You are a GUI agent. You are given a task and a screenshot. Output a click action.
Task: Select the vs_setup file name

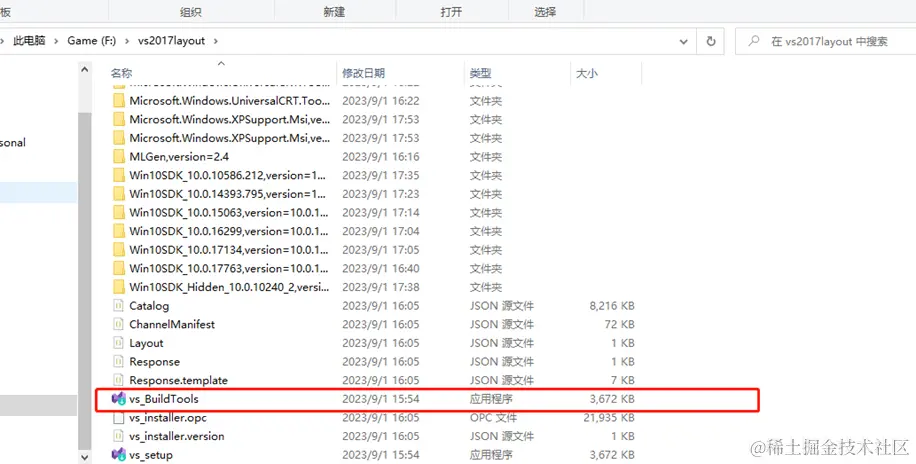tap(151, 455)
